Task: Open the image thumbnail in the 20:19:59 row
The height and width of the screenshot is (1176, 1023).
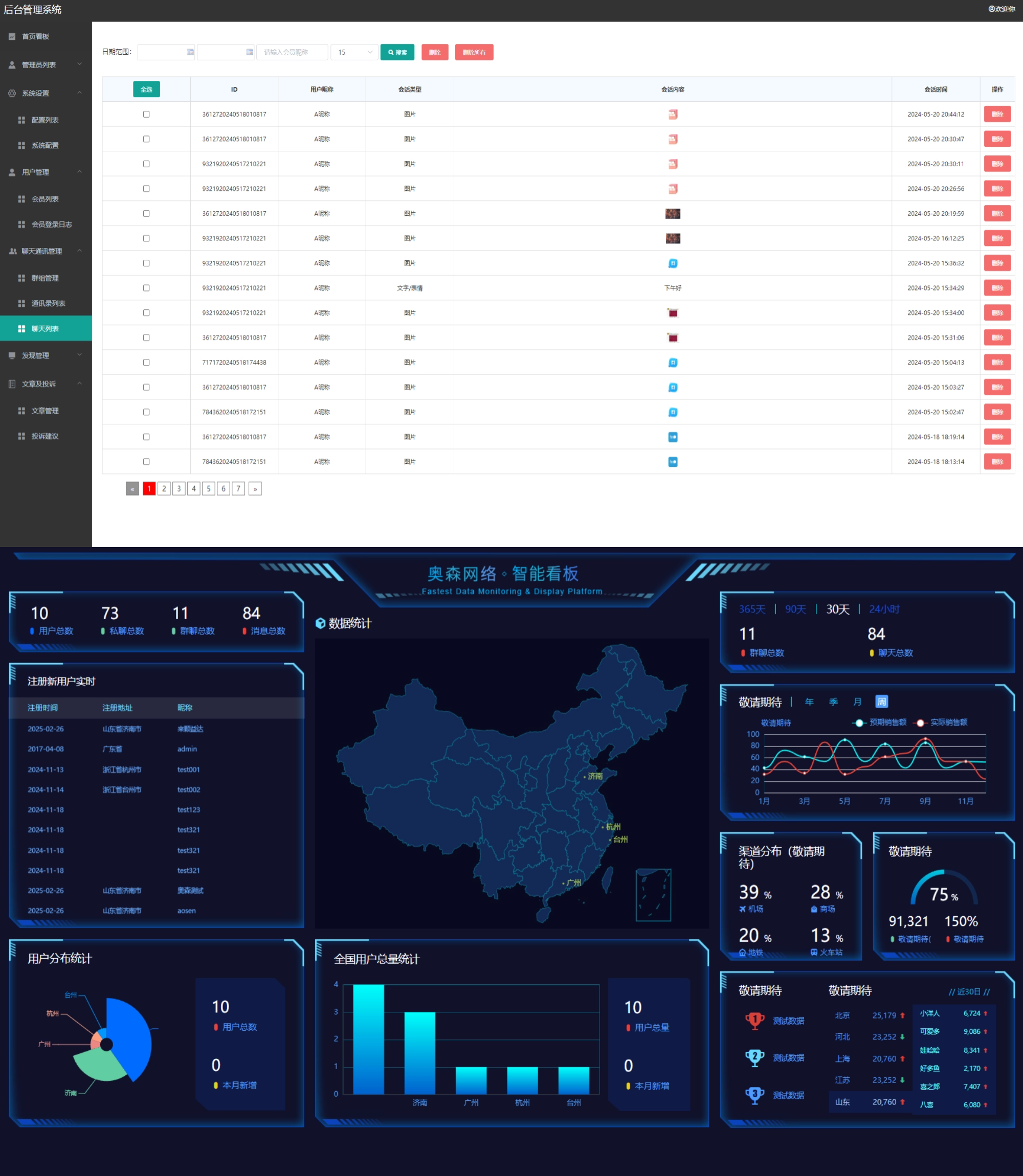Action: tap(673, 213)
